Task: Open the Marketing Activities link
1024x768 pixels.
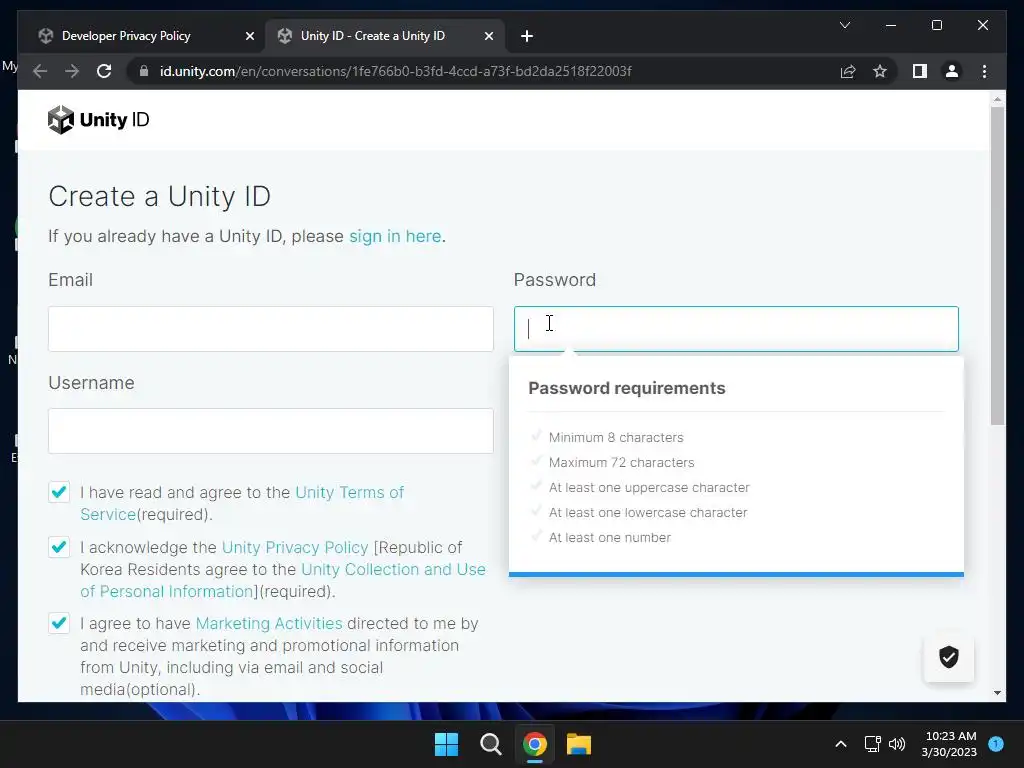Action: pos(269,623)
